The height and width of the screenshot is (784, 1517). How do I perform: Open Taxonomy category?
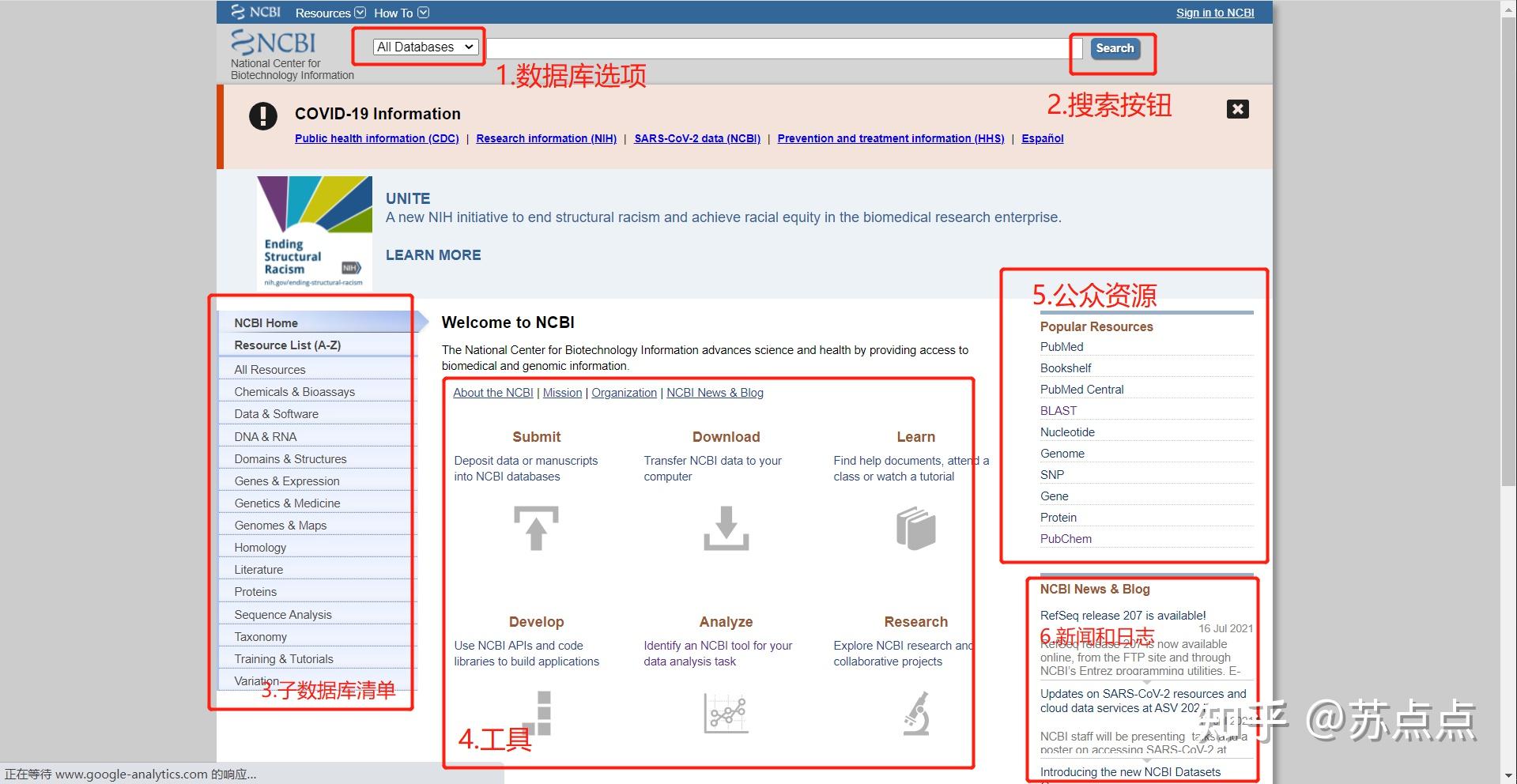point(316,636)
